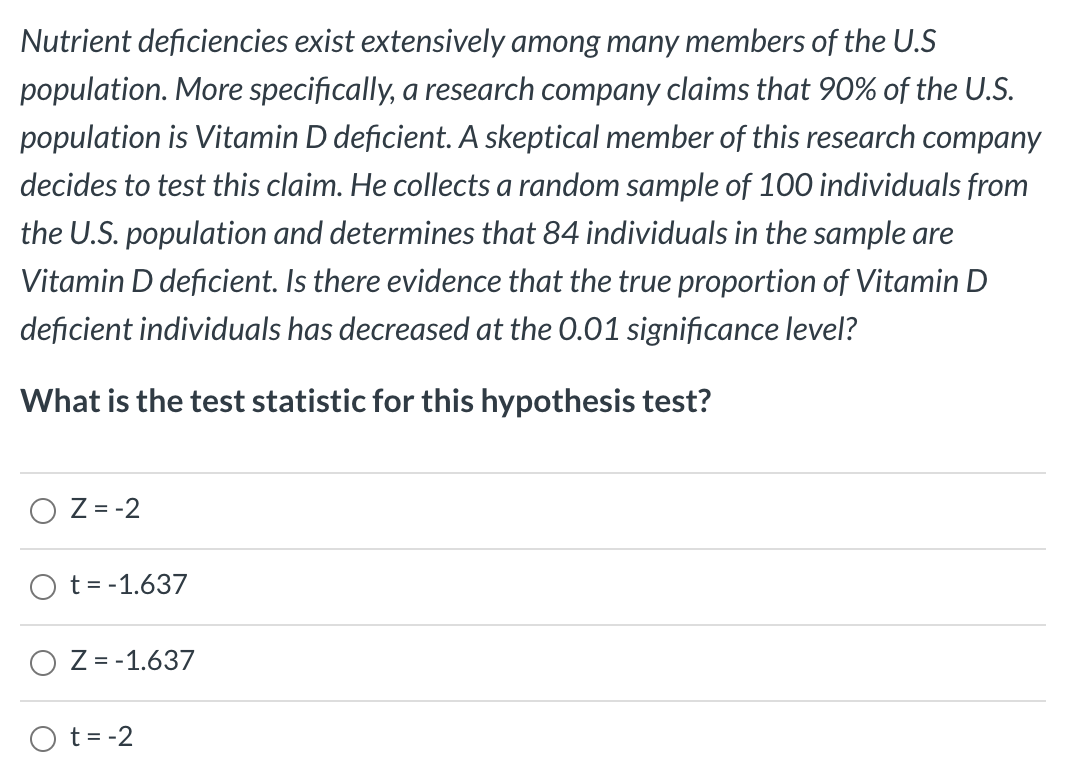Screen dimensions: 1066x780
Task: Click the 't = -1.637' answer label text
Action: tap(129, 585)
